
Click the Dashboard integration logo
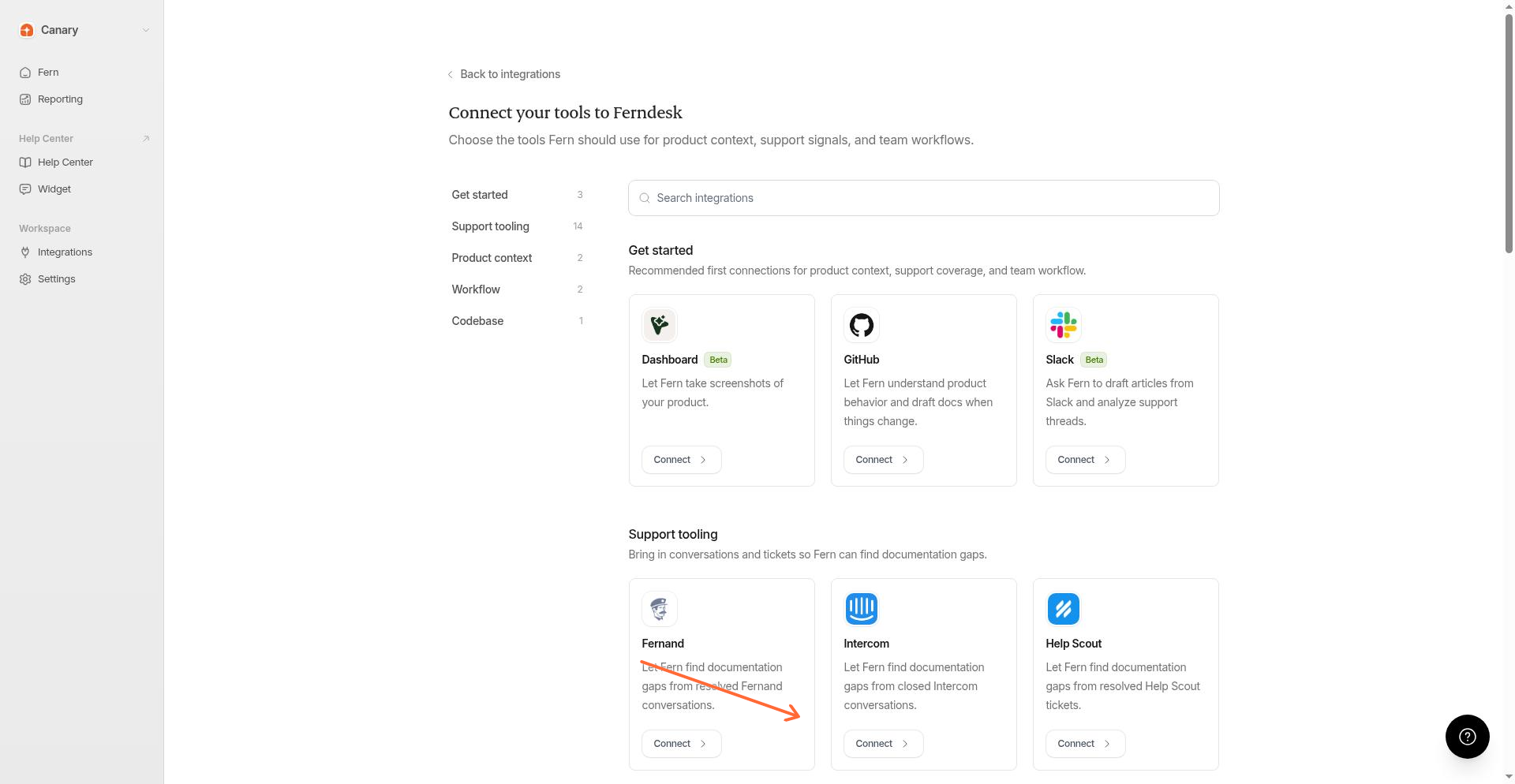pos(660,325)
